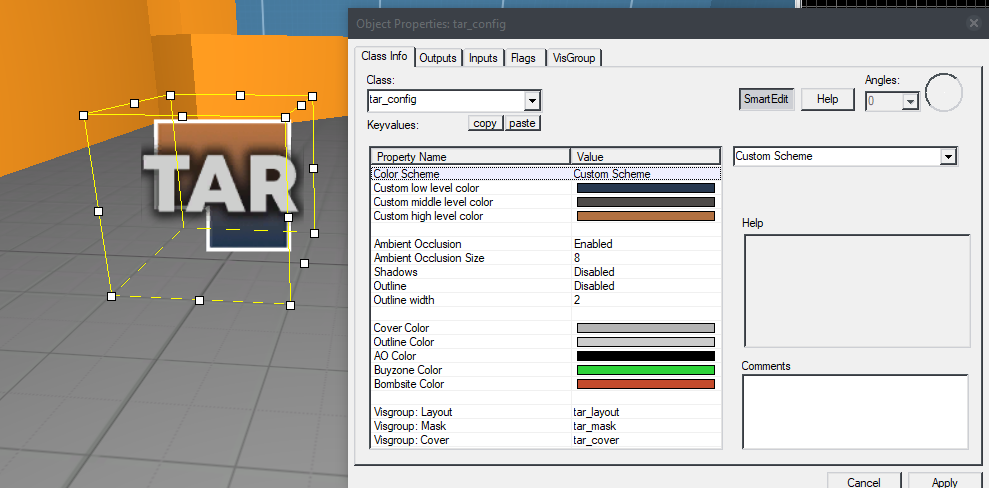
Task: Apply the property changes
Action: [x=944, y=482]
